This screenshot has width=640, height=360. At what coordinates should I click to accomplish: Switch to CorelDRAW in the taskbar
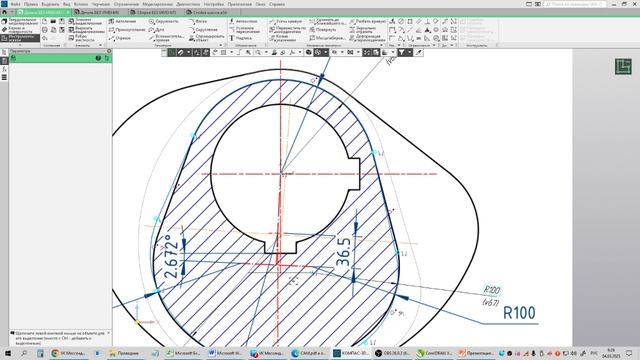coord(435,353)
